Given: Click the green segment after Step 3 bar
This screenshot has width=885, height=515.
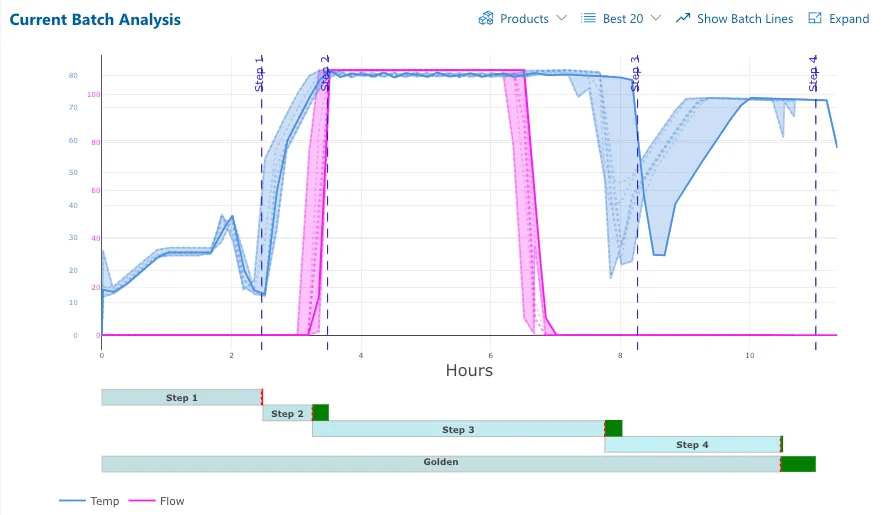Looking at the screenshot, I should coord(614,429).
